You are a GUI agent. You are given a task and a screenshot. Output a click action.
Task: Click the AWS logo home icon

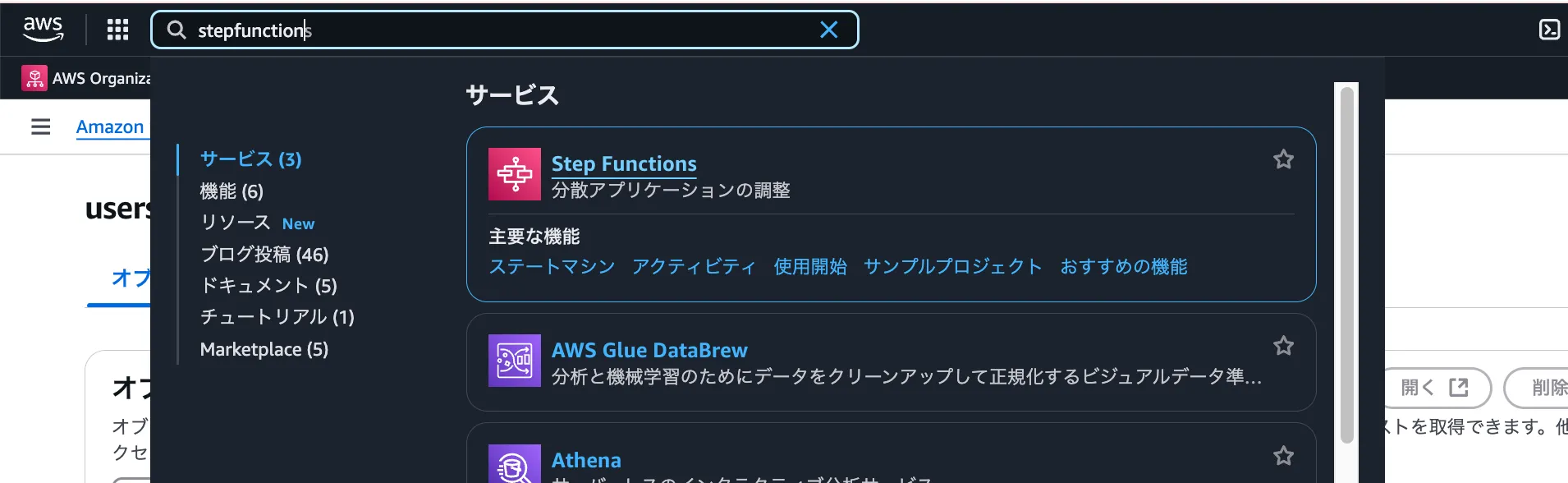pyautogui.click(x=43, y=30)
